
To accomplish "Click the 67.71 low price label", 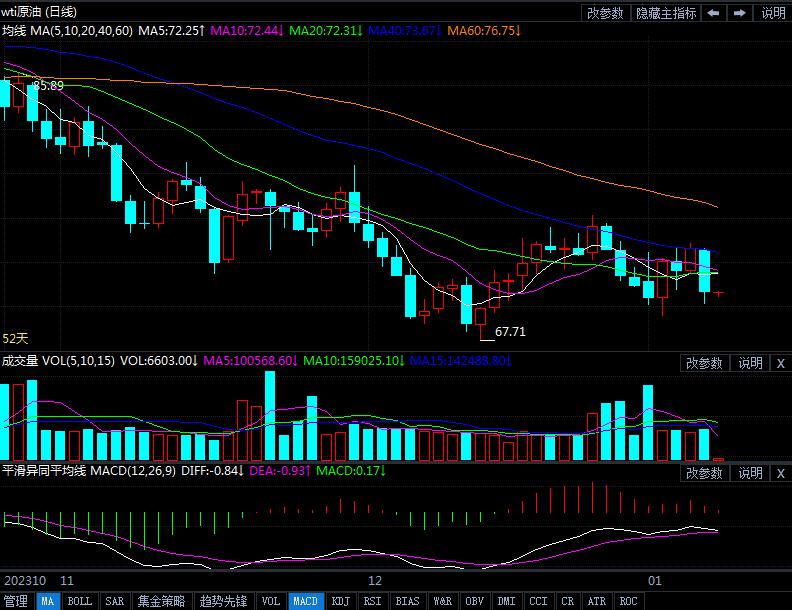I will pos(510,332).
